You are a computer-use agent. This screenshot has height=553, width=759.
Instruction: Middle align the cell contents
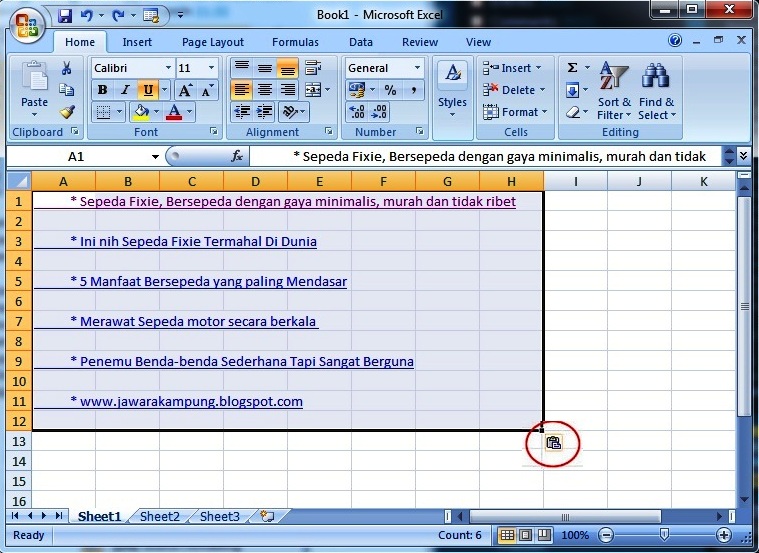tap(264, 68)
